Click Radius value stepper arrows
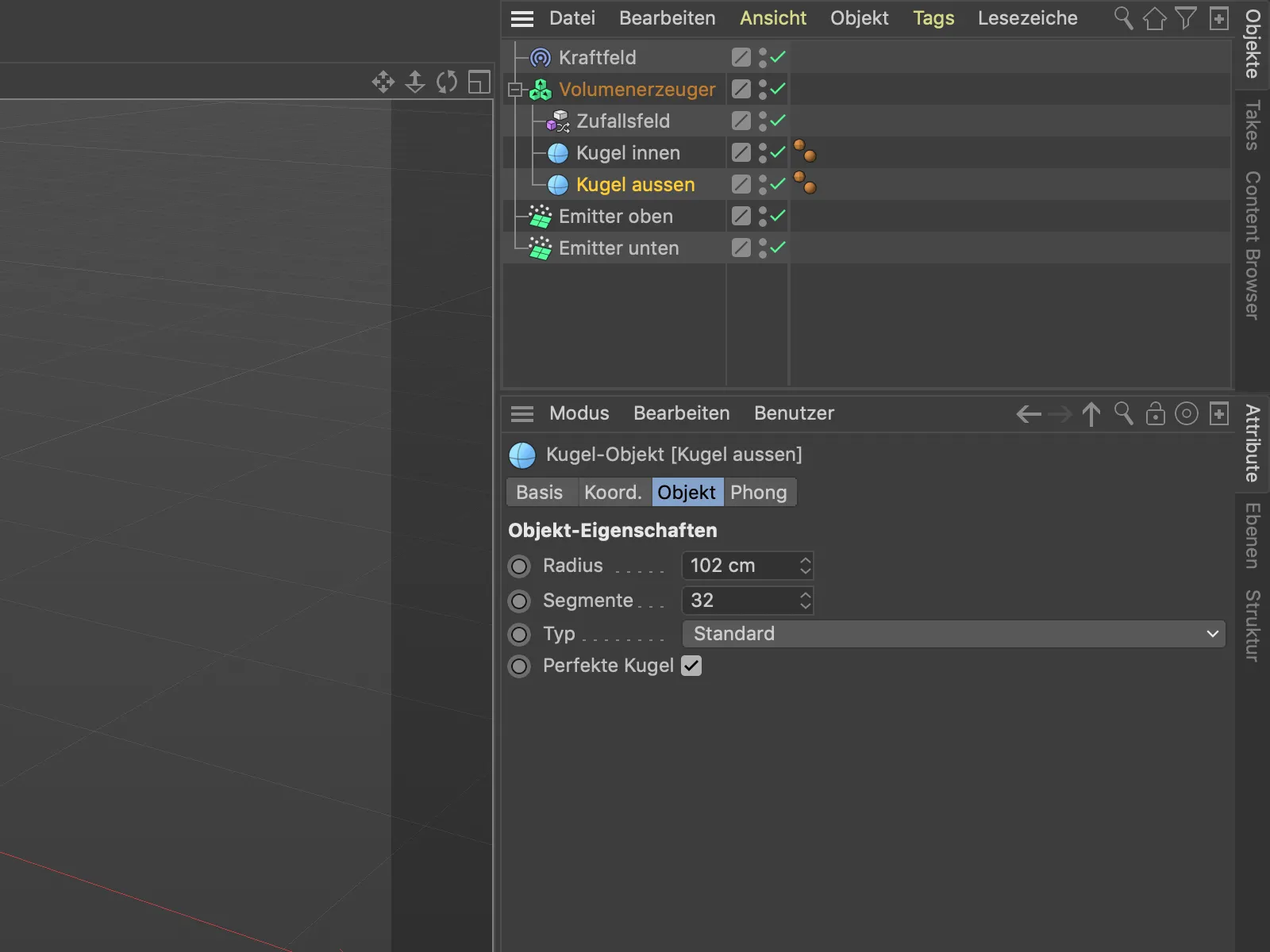The image size is (1270, 952). pyautogui.click(x=806, y=566)
